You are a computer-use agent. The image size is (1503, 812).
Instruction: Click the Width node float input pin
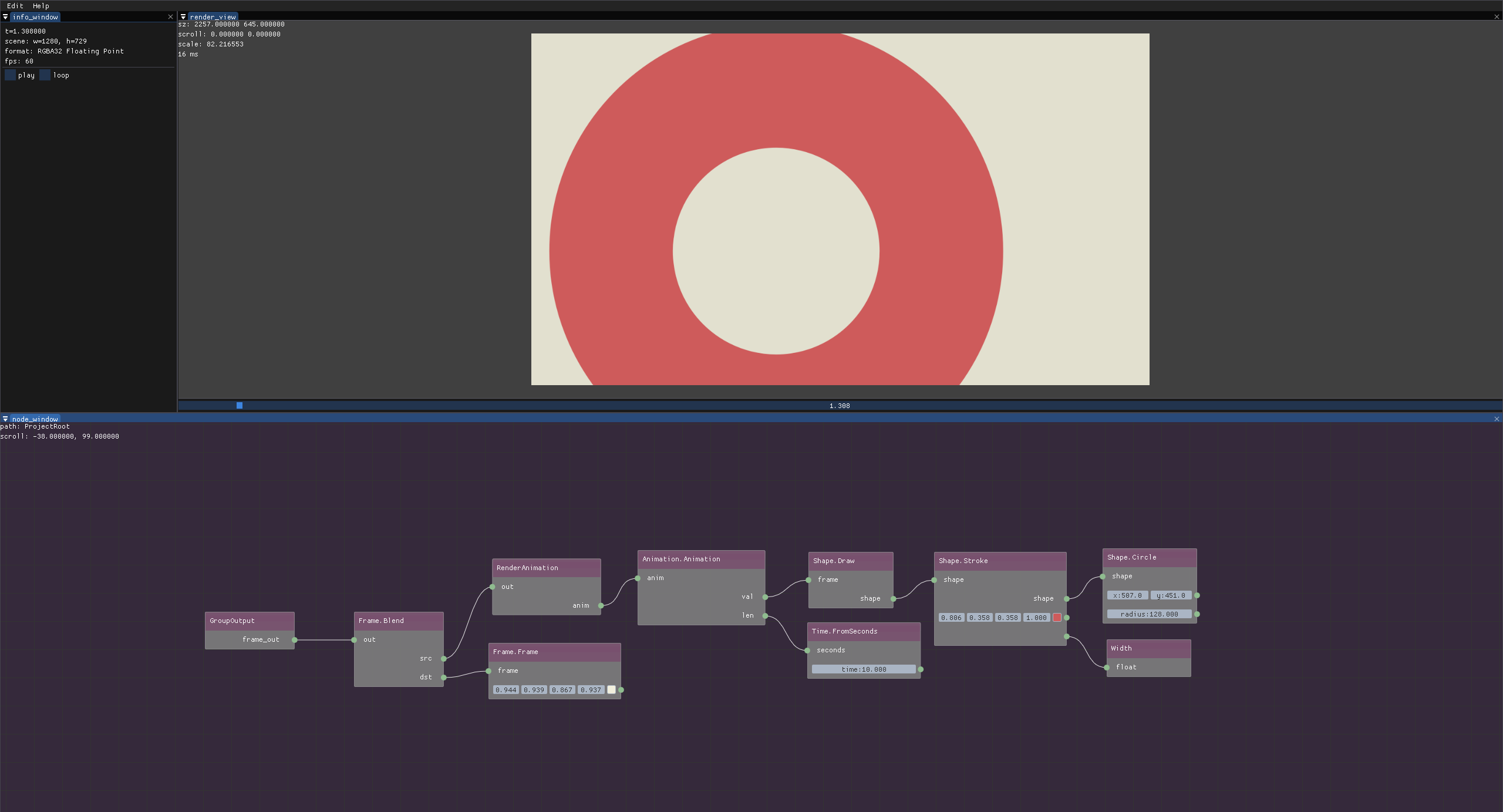pyautogui.click(x=1107, y=668)
